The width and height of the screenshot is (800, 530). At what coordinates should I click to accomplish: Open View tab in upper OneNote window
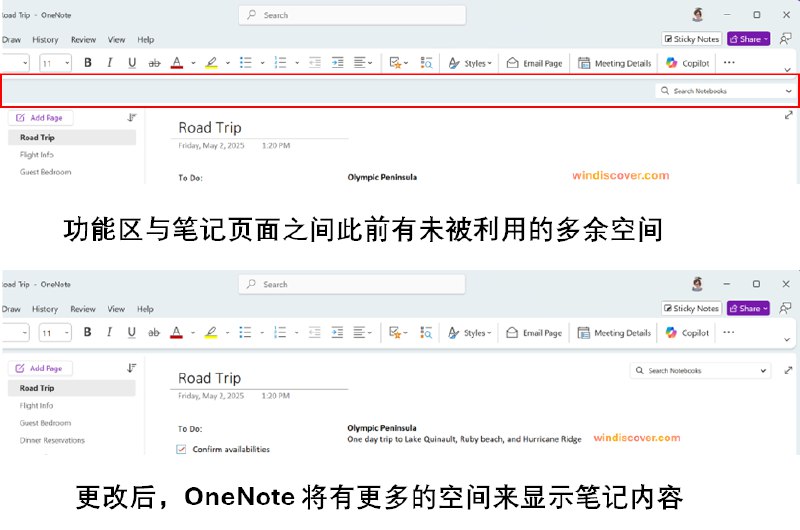pos(116,39)
